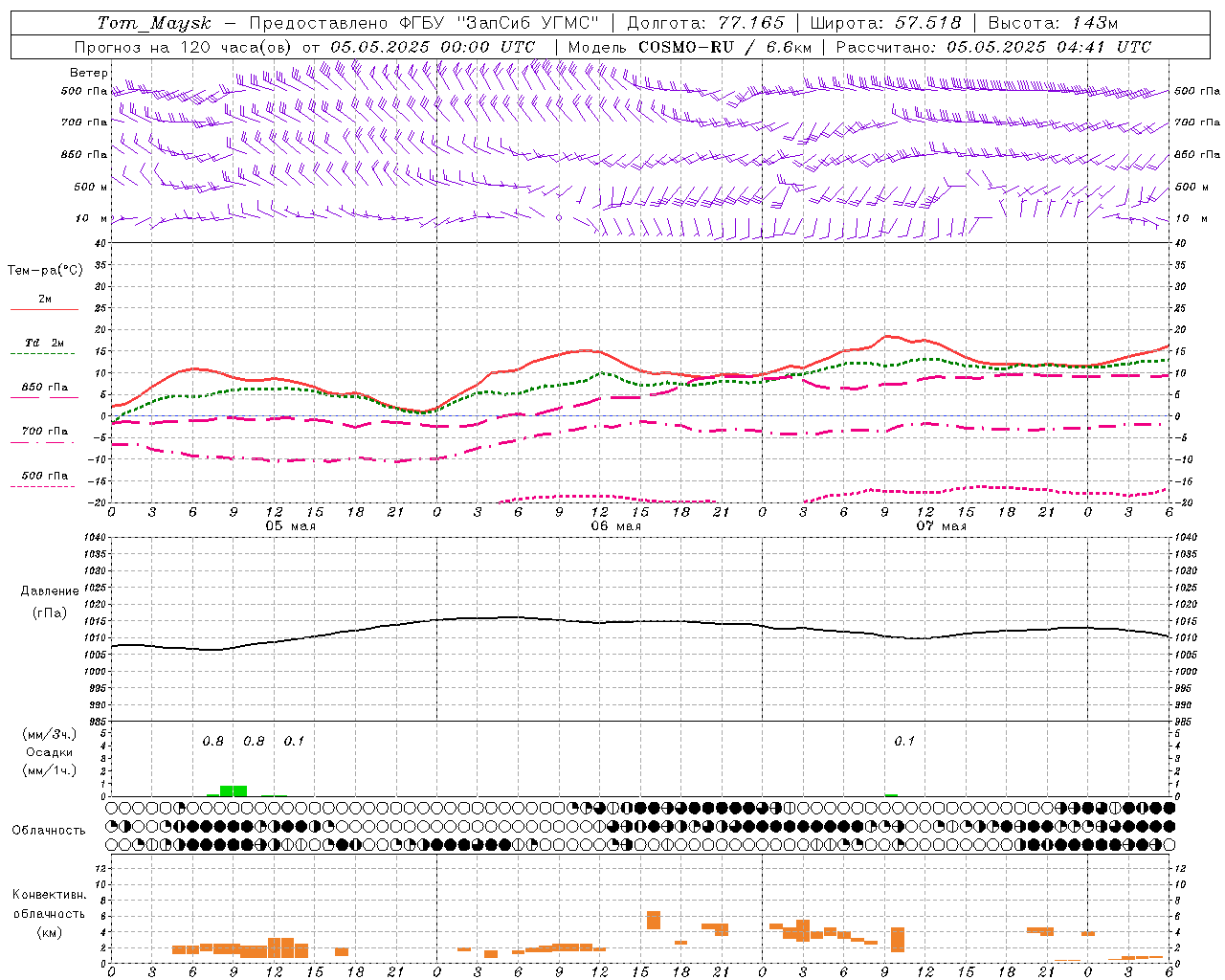Click the "Td 2м" dew point legend entry
The image size is (1225, 980).
(x=45, y=343)
